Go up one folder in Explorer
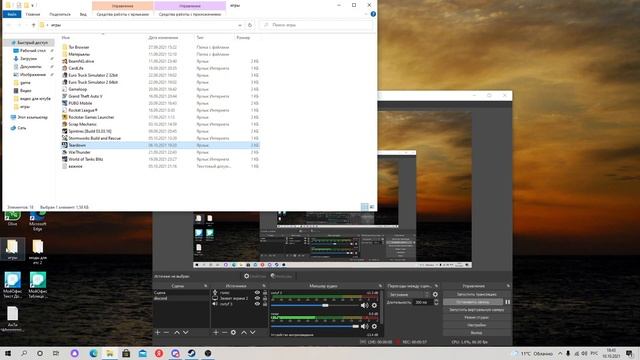 33,25
